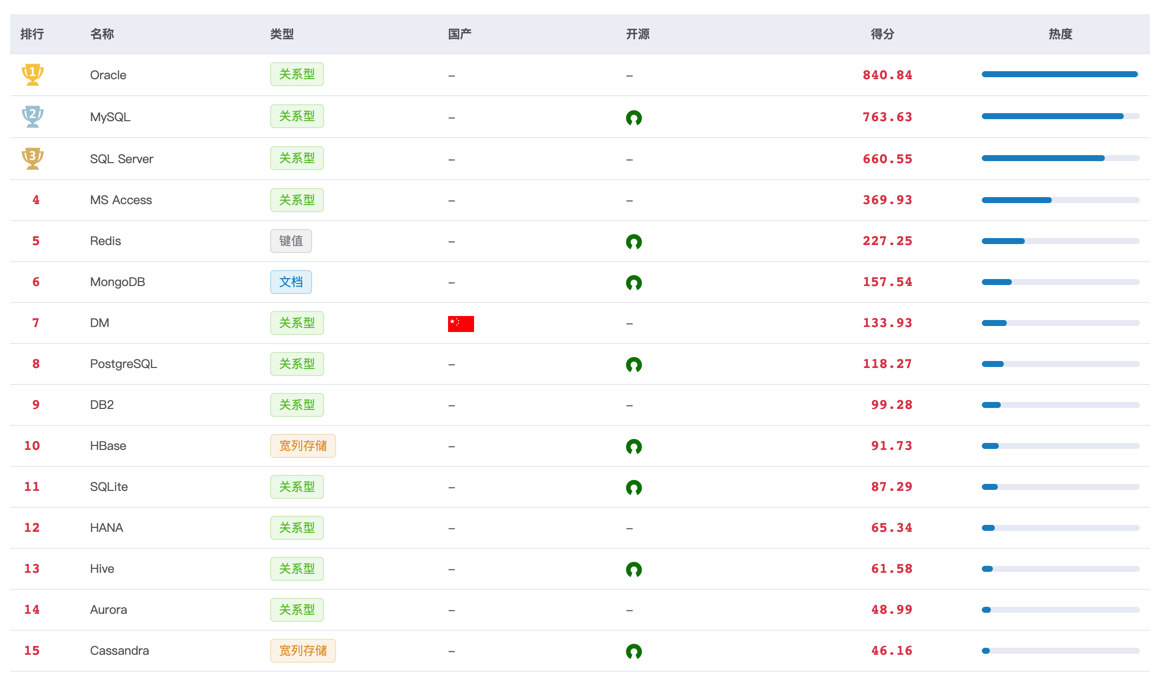
Task: Click the 名称 column header
Action: tap(102, 34)
